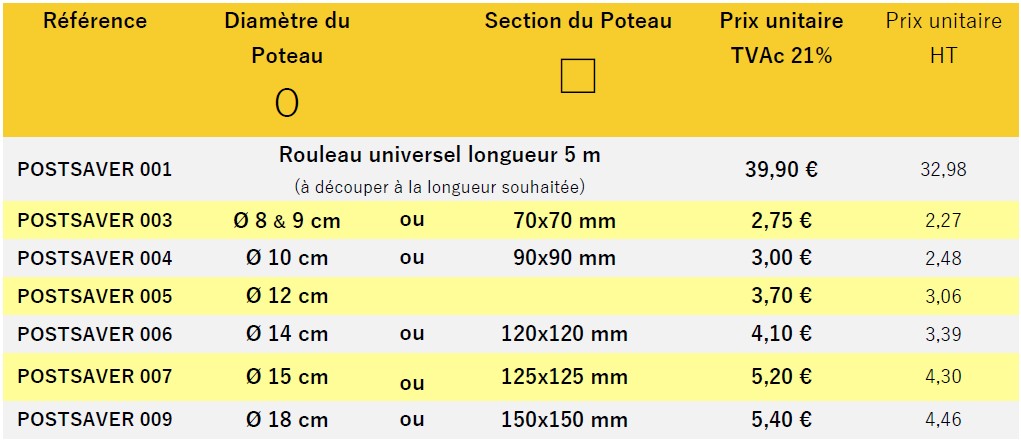Click the Ø 12 cm diameter cell
Screen dimensions: 1021x441
coord(287,296)
